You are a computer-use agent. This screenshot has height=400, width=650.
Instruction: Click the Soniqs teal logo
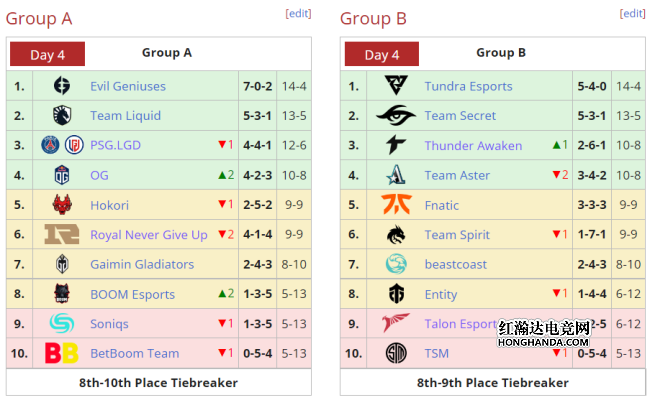pyautogui.click(x=62, y=323)
